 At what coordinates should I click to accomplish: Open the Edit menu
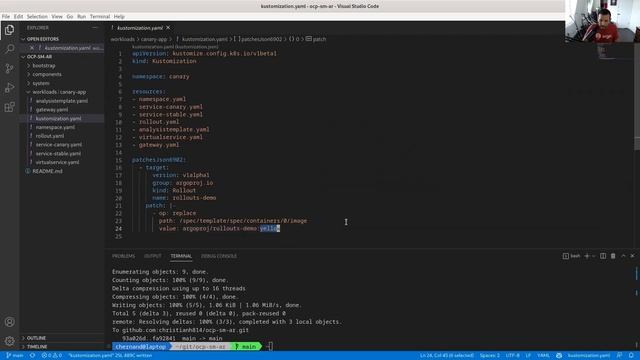[x=18, y=16]
